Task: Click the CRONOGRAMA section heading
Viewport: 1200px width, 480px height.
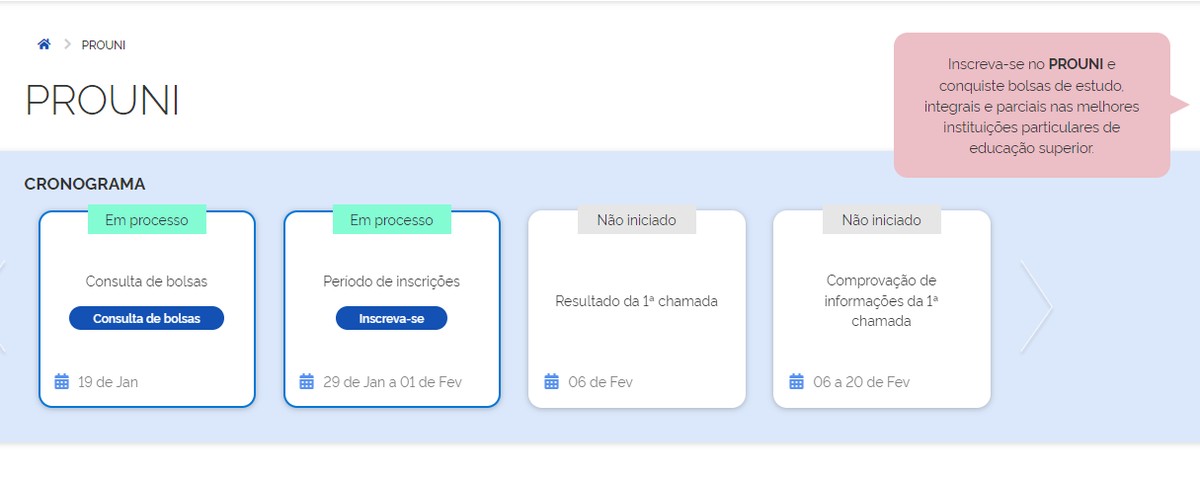Action: click(85, 184)
